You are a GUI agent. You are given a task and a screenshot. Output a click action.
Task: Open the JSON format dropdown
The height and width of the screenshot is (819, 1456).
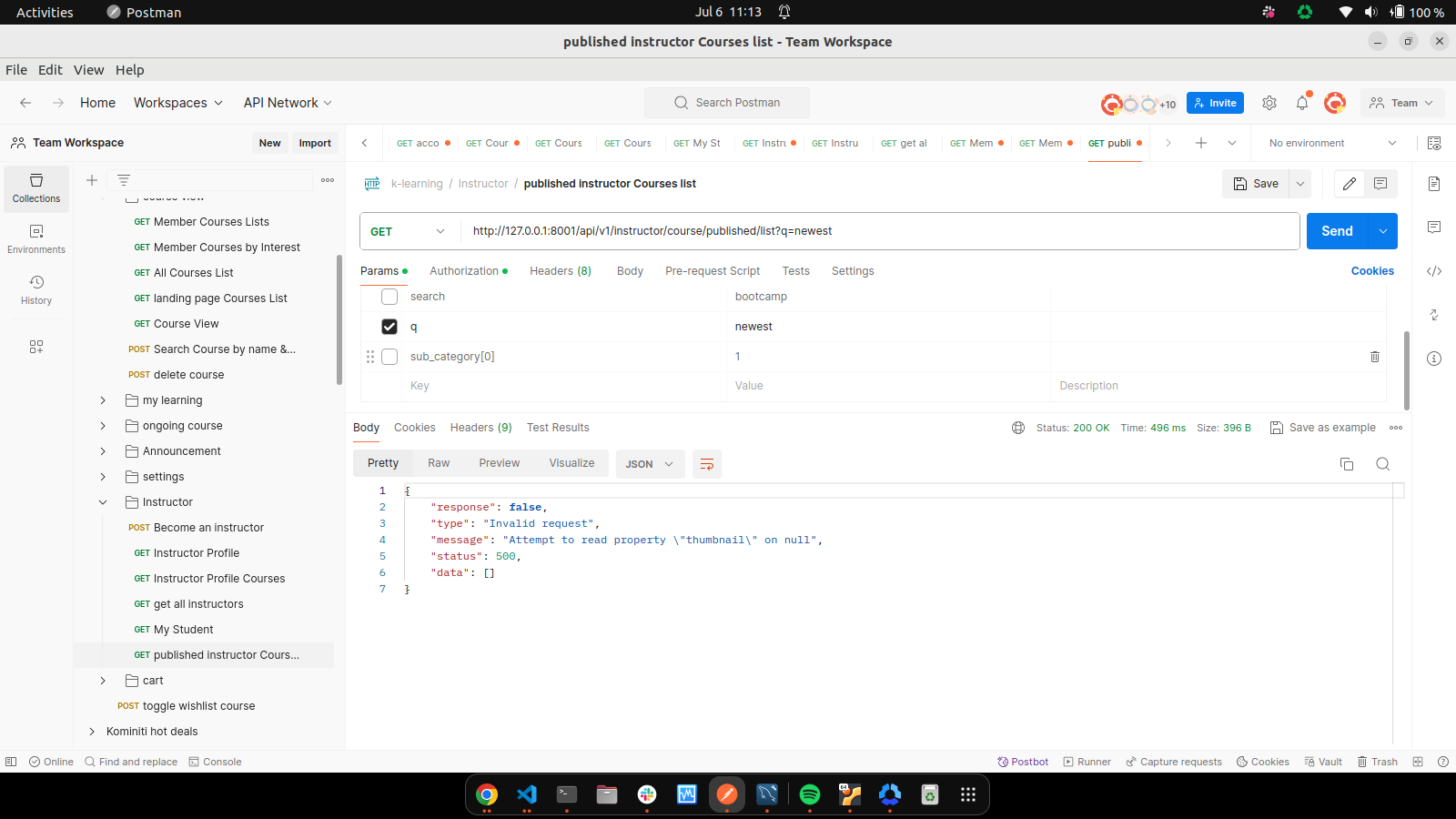pos(649,464)
